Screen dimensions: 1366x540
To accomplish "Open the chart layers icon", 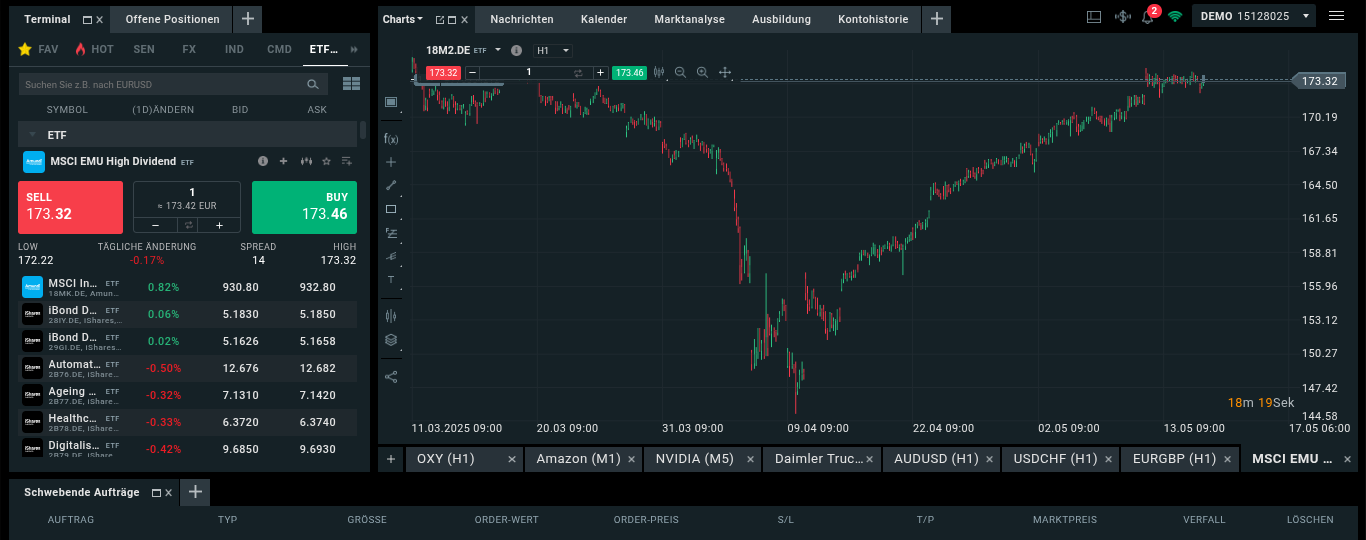I will click(x=391, y=340).
